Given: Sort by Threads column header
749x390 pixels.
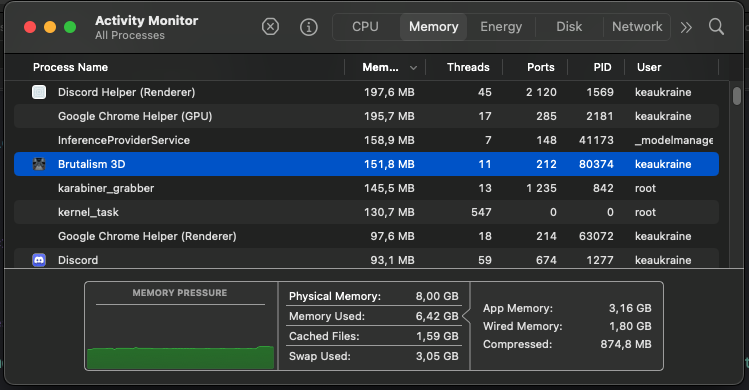Looking at the screenshot, I should [468, 67].
